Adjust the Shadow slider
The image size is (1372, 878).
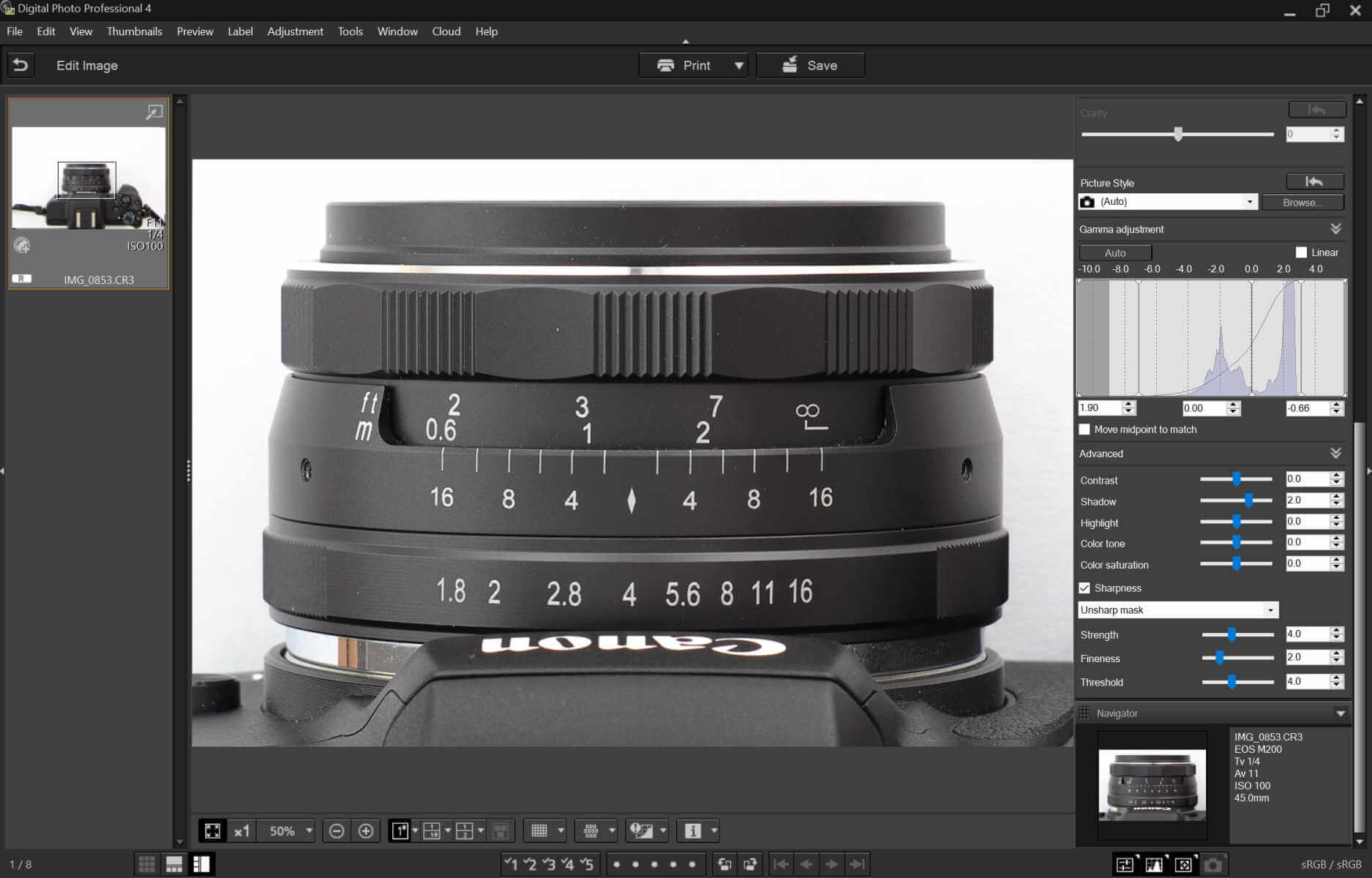pyautogui.click(x=1248, y=501)
